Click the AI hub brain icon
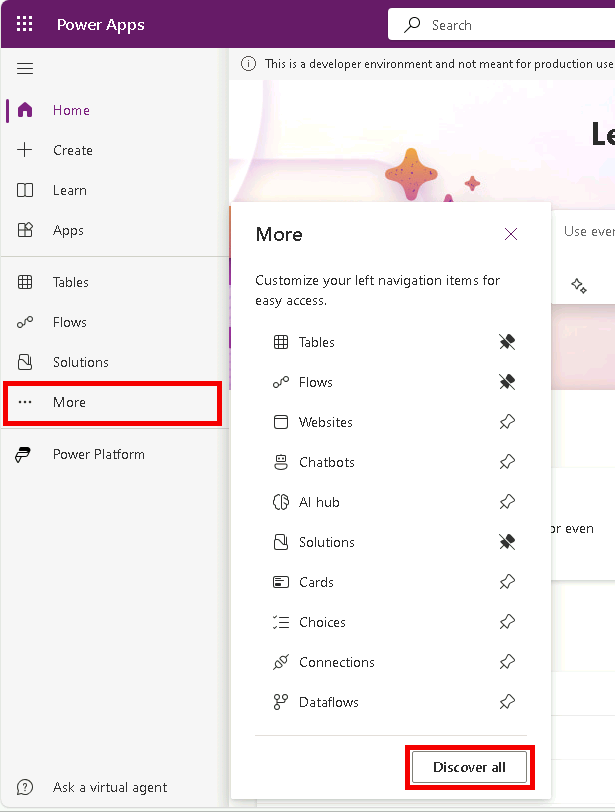Screen dimensions: 615x812 tap(281, 502)
